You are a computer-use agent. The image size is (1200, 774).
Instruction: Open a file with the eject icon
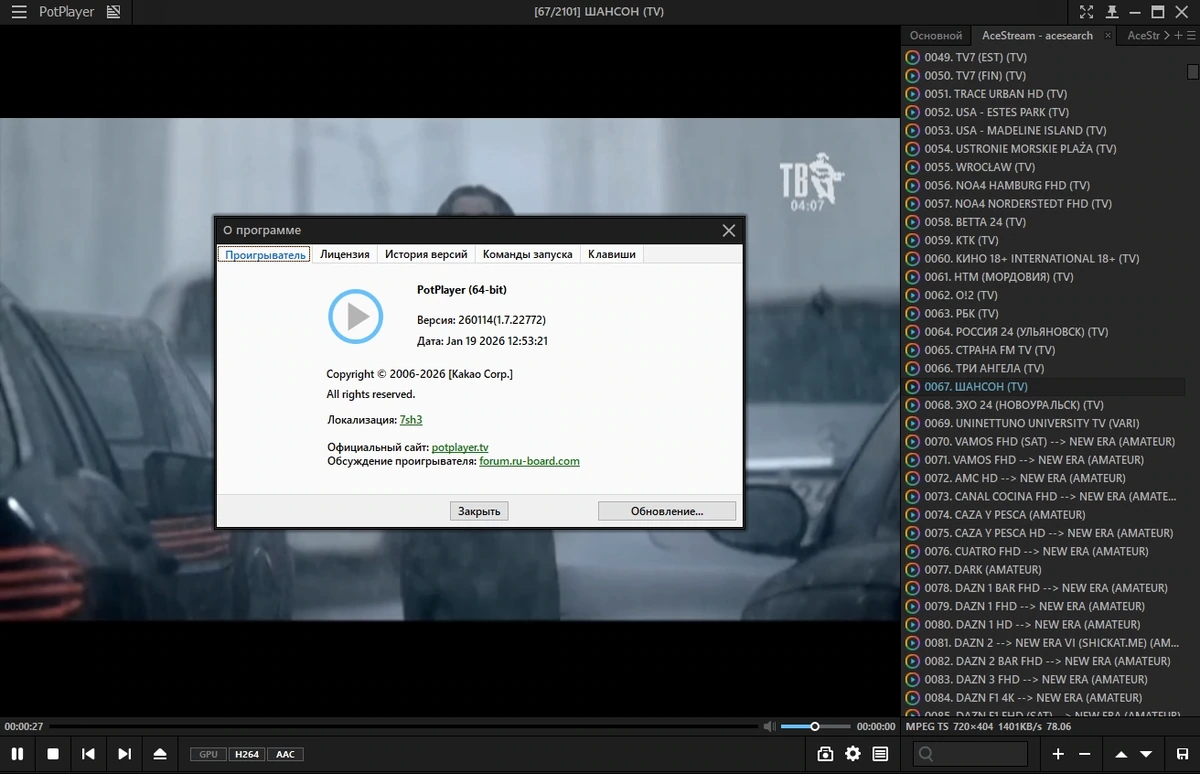[x=160, y=754]
